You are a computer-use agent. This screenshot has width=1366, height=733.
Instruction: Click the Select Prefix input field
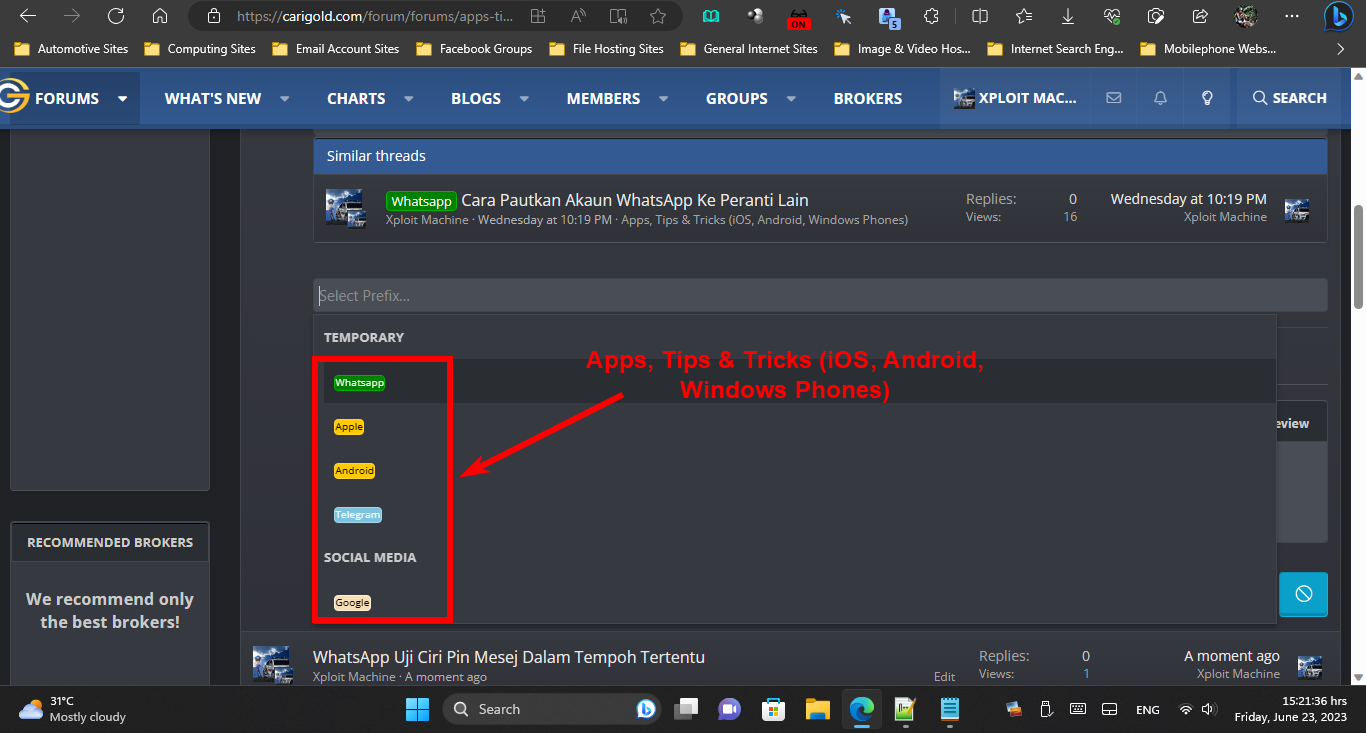coord(820,295)
